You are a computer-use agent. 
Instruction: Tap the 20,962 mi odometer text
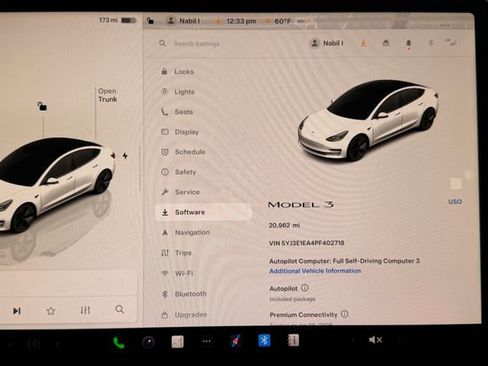coord(284,225)
